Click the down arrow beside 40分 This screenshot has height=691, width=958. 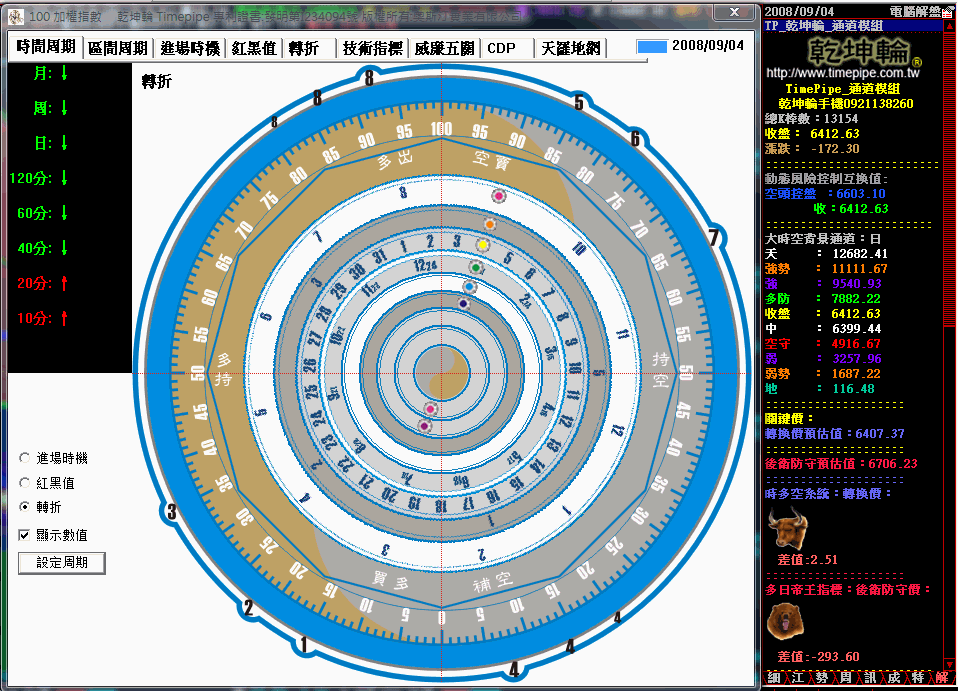pyautogui.click(x=64, y=247)
